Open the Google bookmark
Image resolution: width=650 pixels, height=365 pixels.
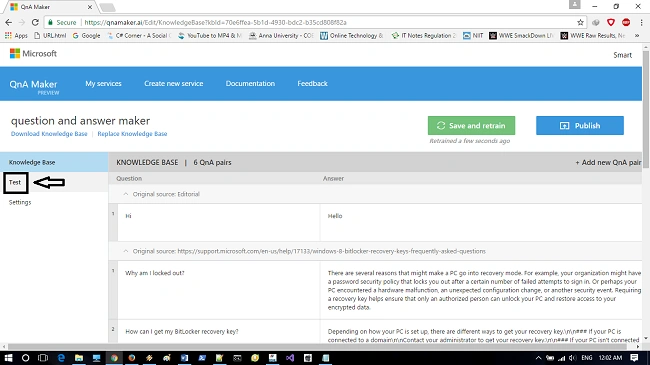pos(86,36)
